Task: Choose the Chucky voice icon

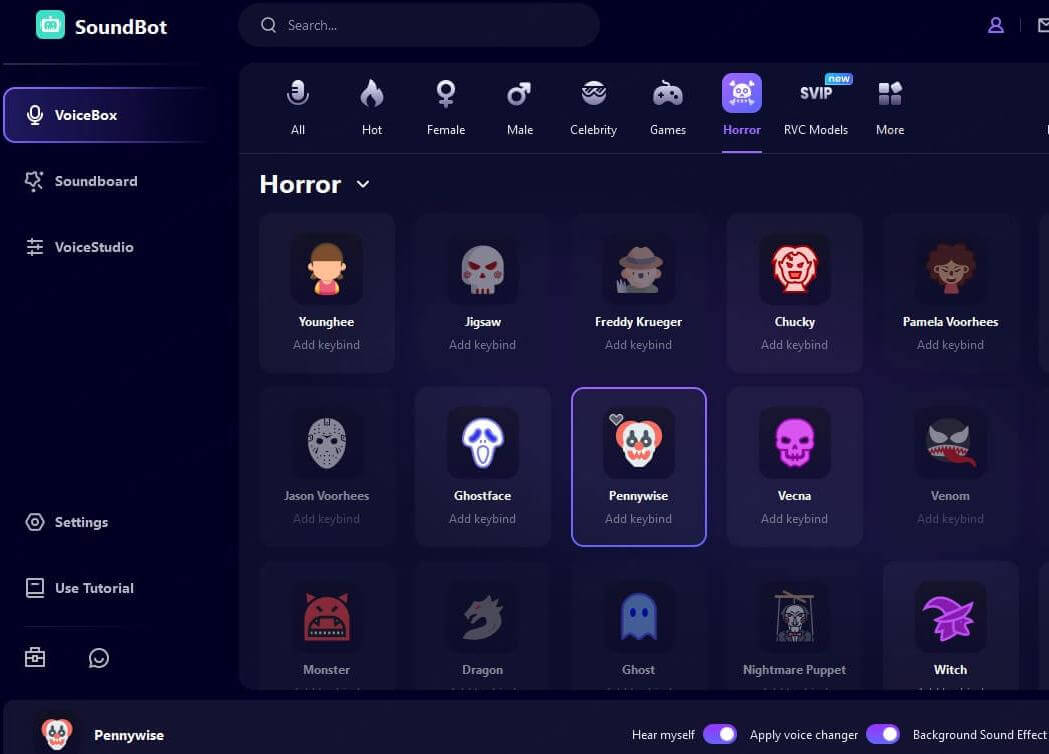Action: pos(794,269)
